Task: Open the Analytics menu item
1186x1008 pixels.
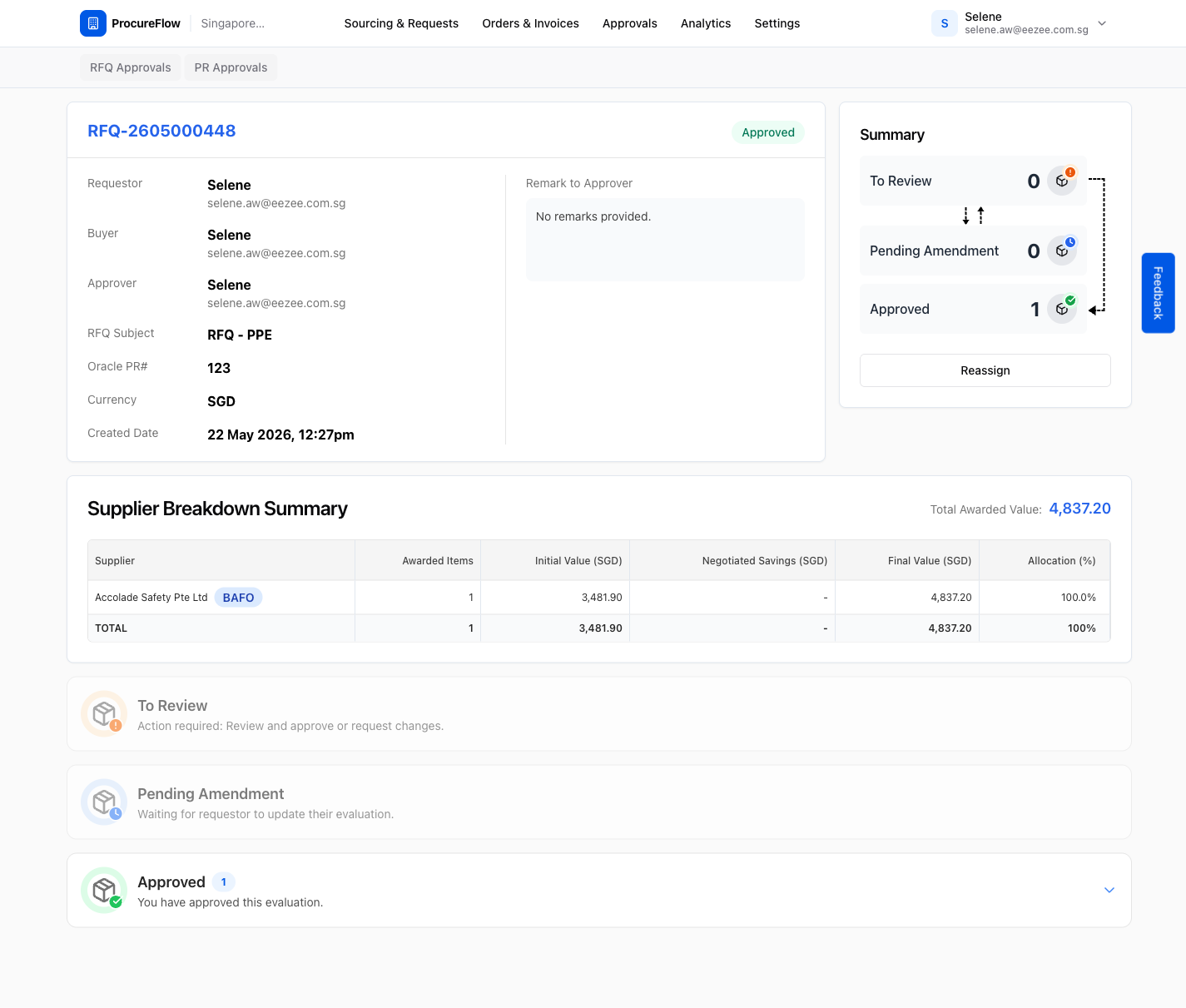Action: (x=706, y=23)
